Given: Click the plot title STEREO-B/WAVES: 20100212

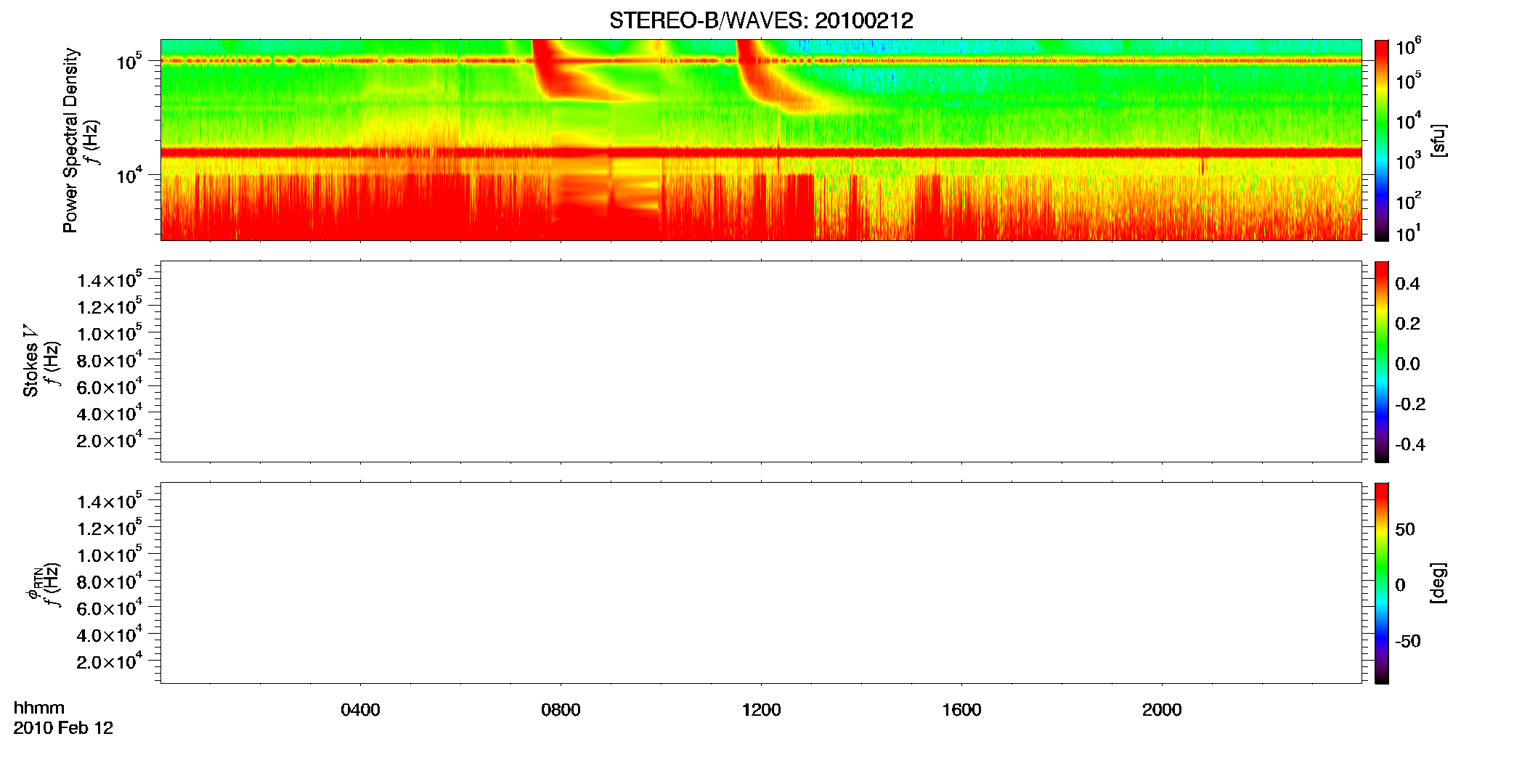Looking at the screenshot, I should [x=761, y=20].
